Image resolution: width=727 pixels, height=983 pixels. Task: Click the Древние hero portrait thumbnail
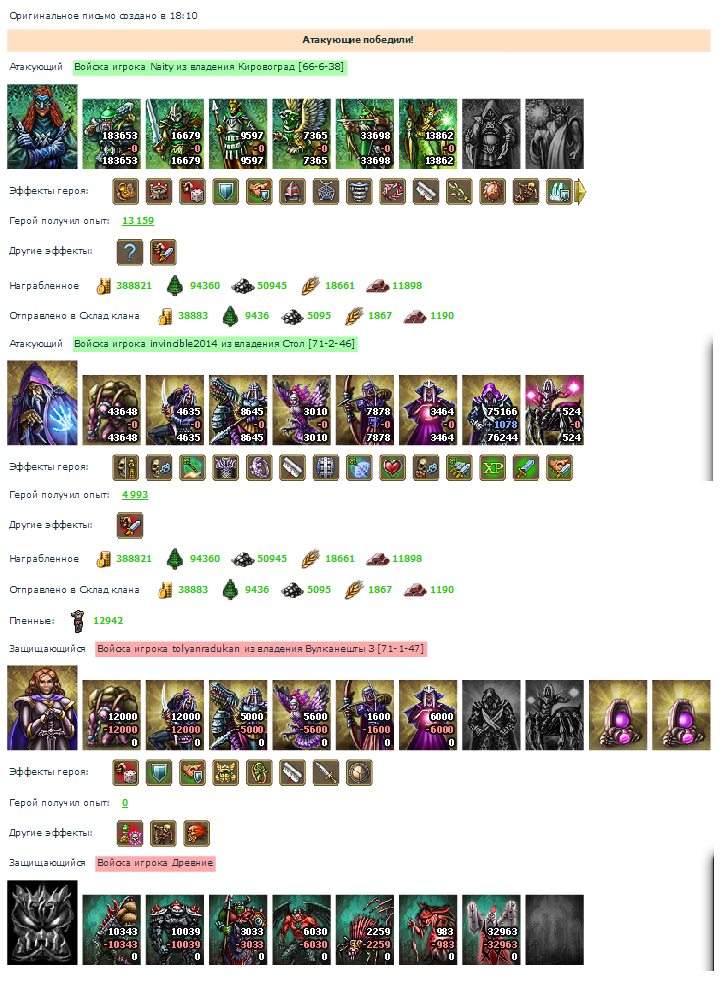tap(43, 923)
